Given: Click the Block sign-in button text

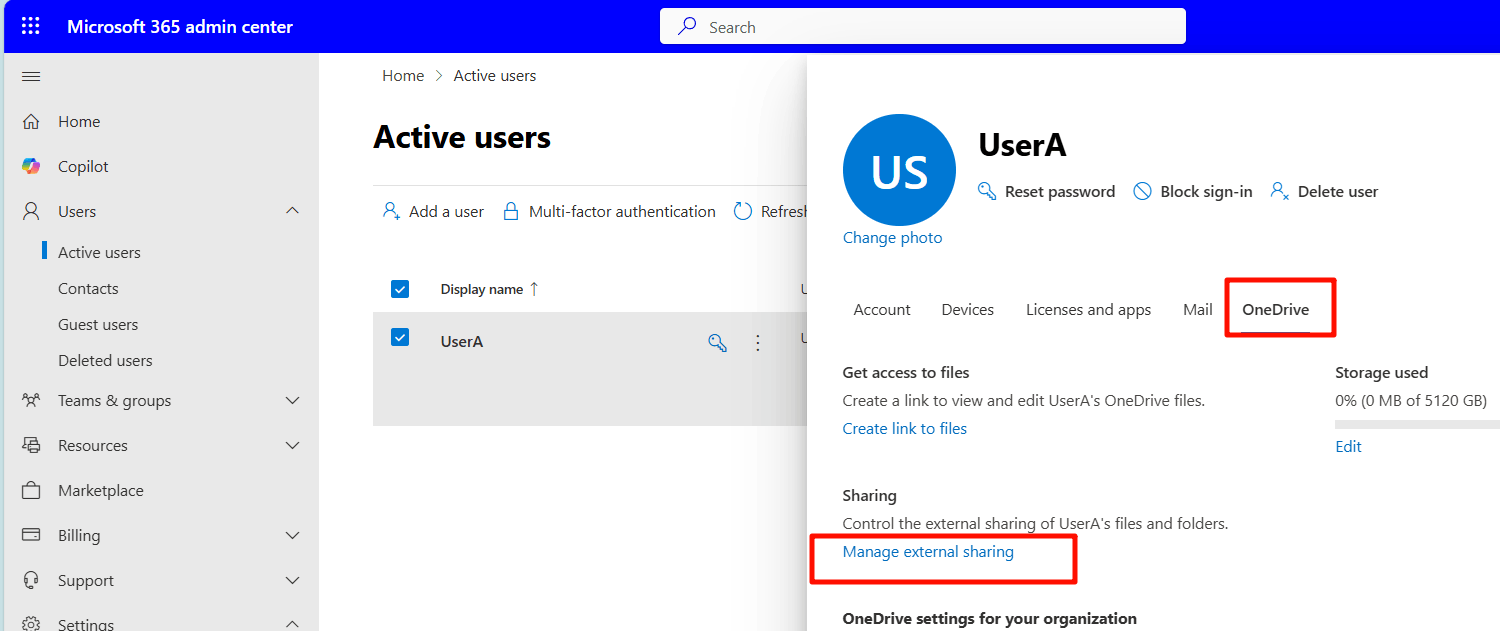Looking at the screenshot, I should (x=1206, y=191).
